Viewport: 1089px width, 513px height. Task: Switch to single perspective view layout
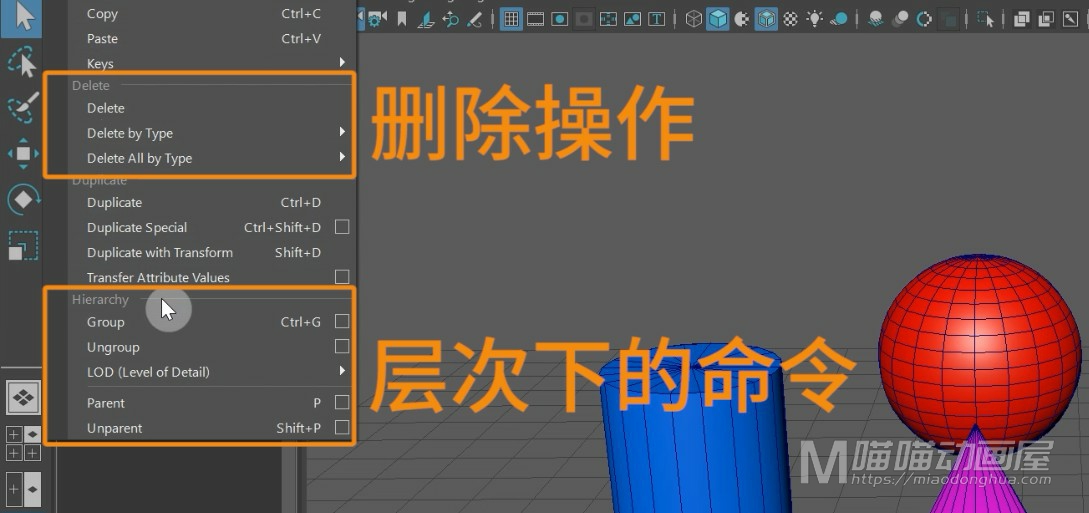[24, 397]
